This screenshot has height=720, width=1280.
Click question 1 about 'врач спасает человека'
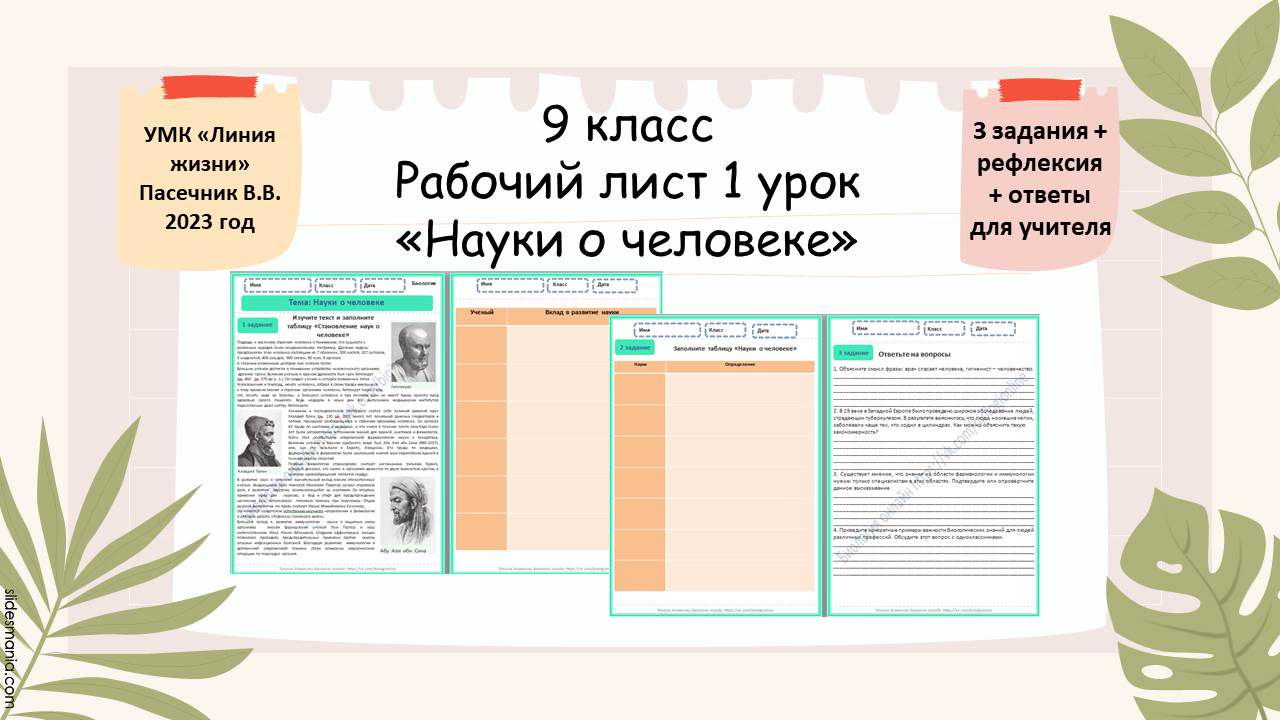click(933, 369)
